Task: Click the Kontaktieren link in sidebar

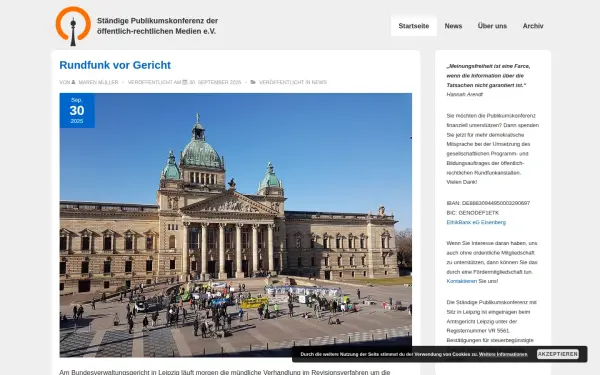Action: pos(461,281)
